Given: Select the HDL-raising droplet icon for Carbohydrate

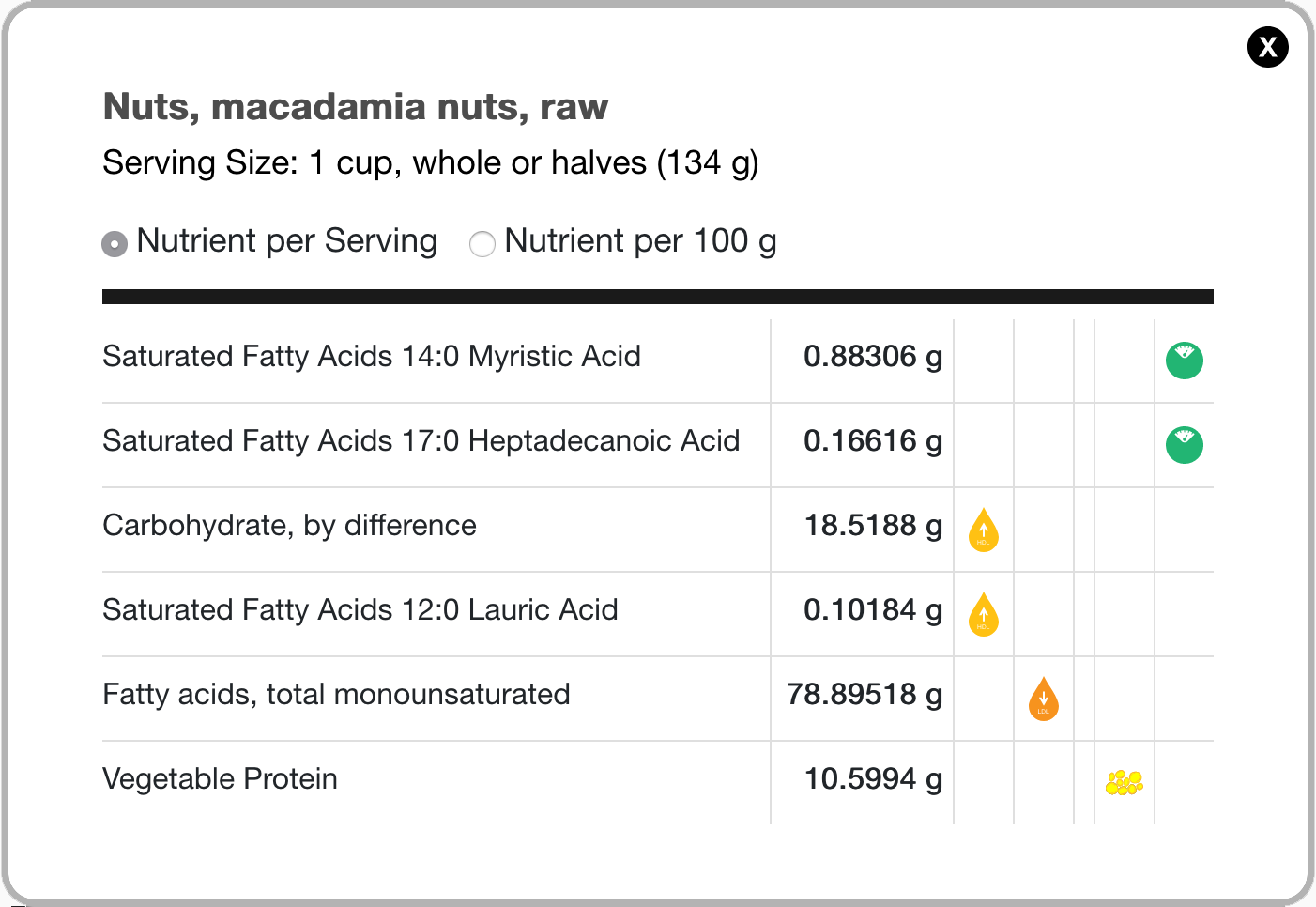Looking at the screenshot, I should [983, 530].
